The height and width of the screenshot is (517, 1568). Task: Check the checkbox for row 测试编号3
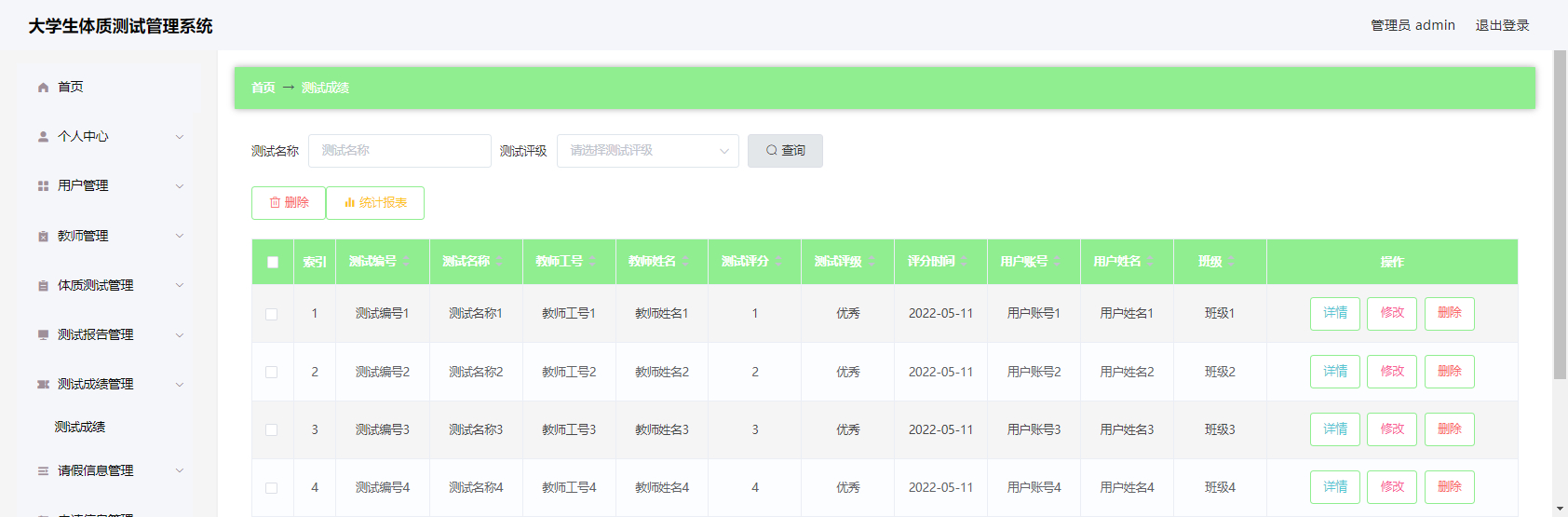click(271, 429)
